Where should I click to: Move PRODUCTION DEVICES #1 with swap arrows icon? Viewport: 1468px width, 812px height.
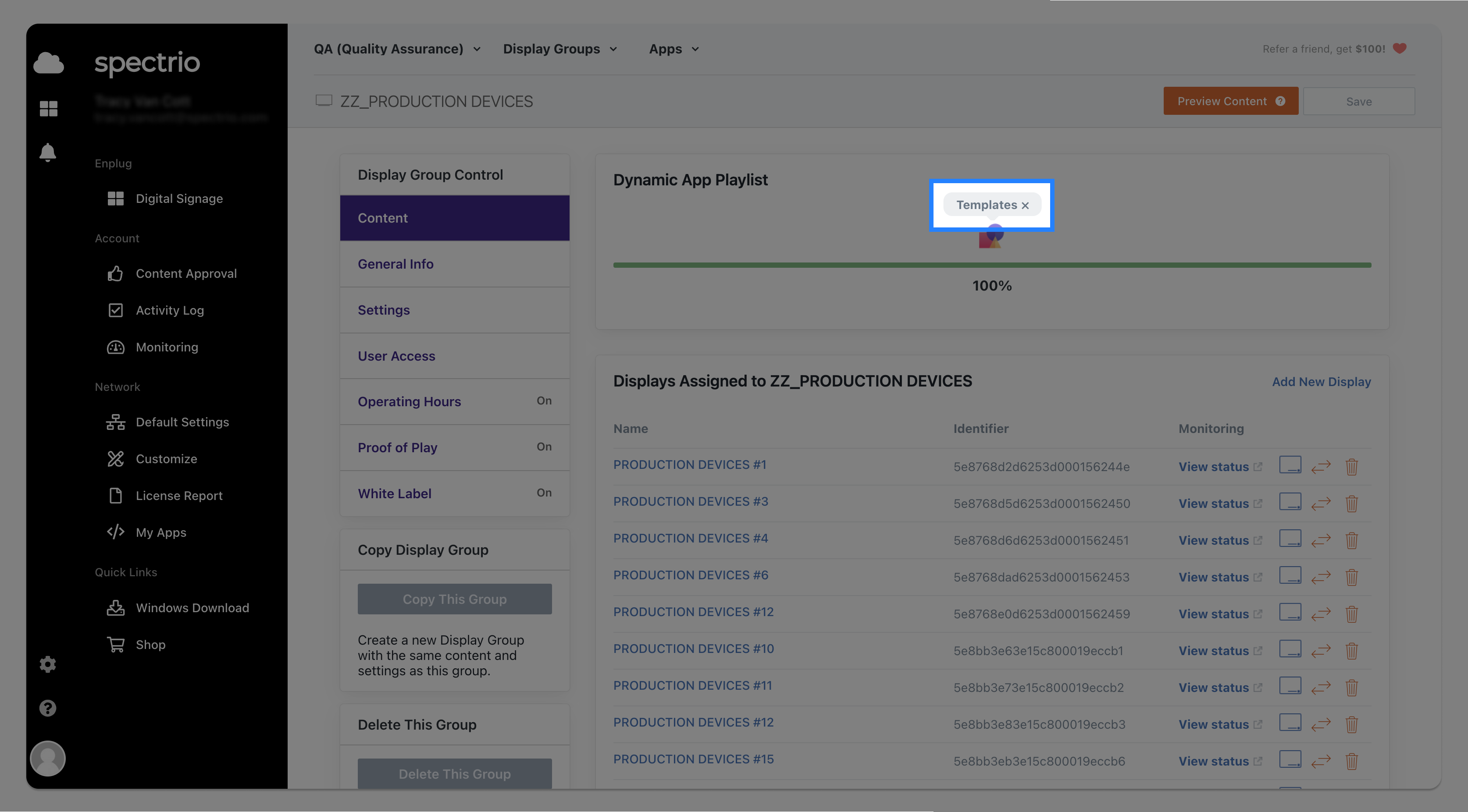(x=1321, y=466)
